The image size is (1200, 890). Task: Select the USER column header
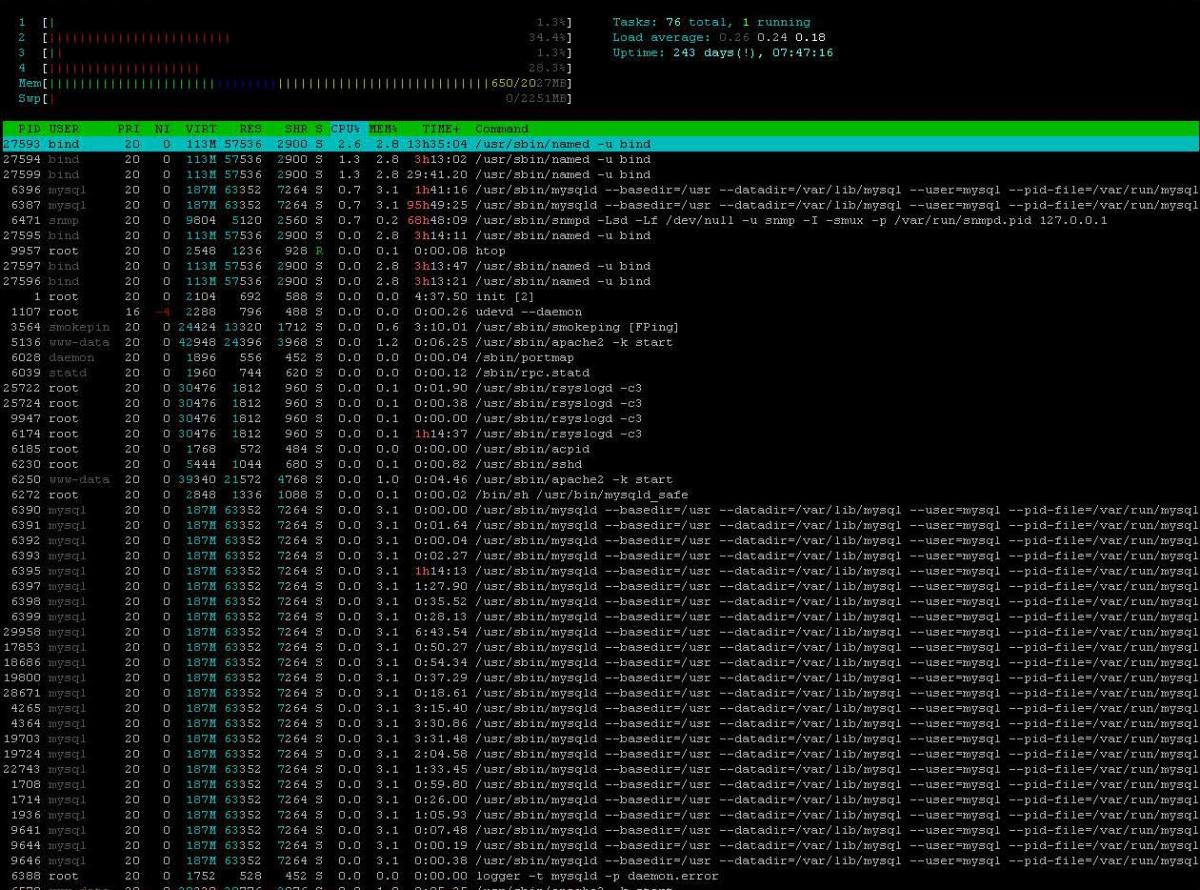(64, 129)
